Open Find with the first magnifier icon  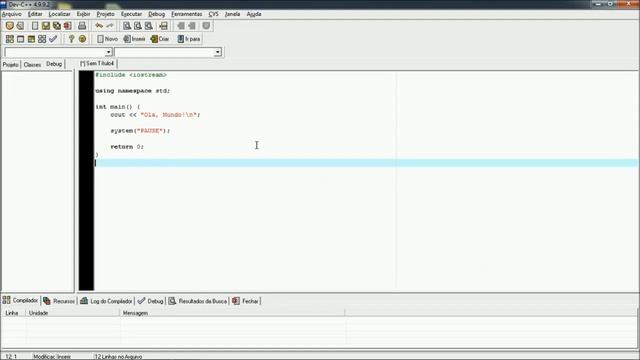tap(127, 26)
